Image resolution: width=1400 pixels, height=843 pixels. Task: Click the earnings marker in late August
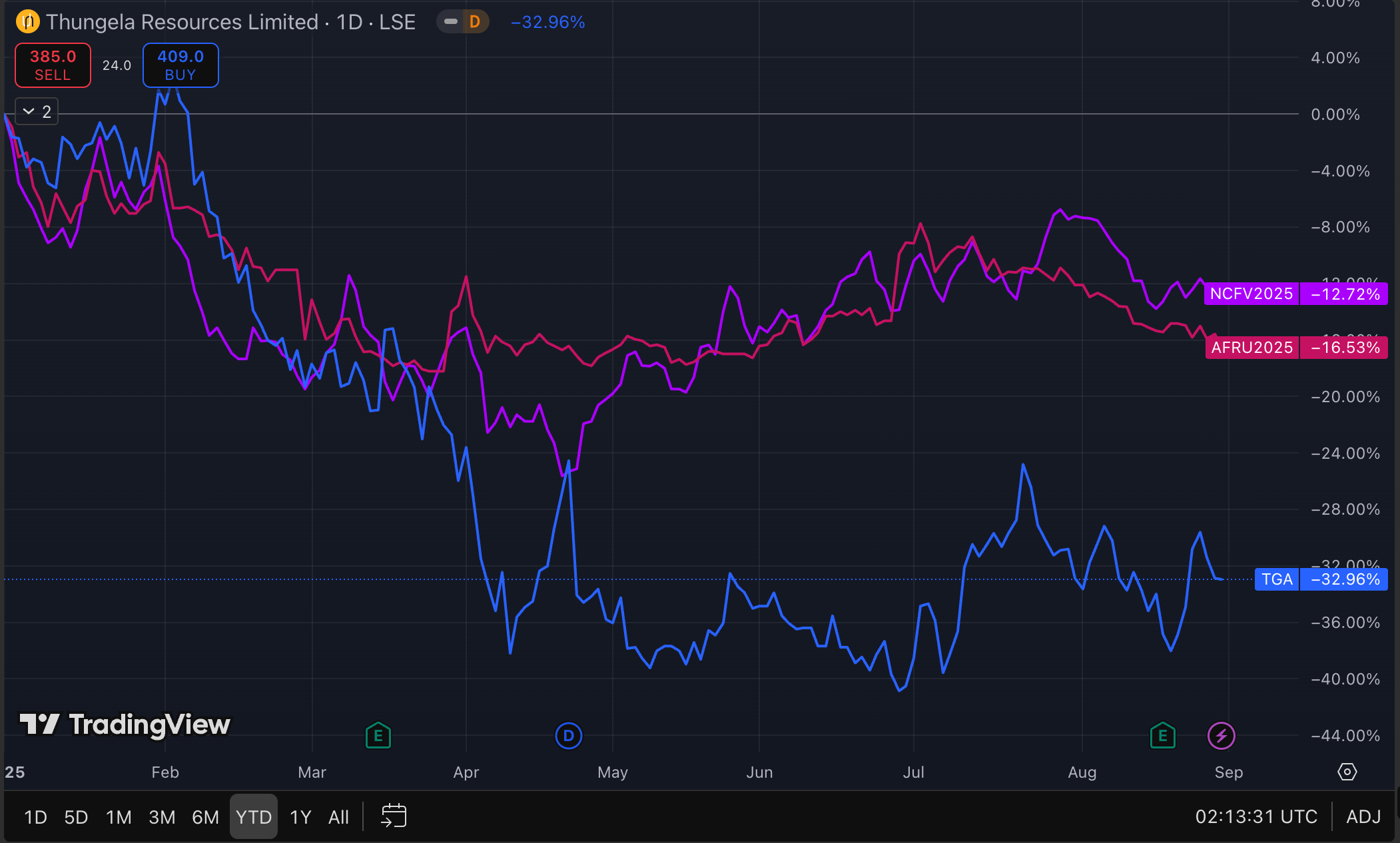pyautogui.click(x=1162, y=736)
